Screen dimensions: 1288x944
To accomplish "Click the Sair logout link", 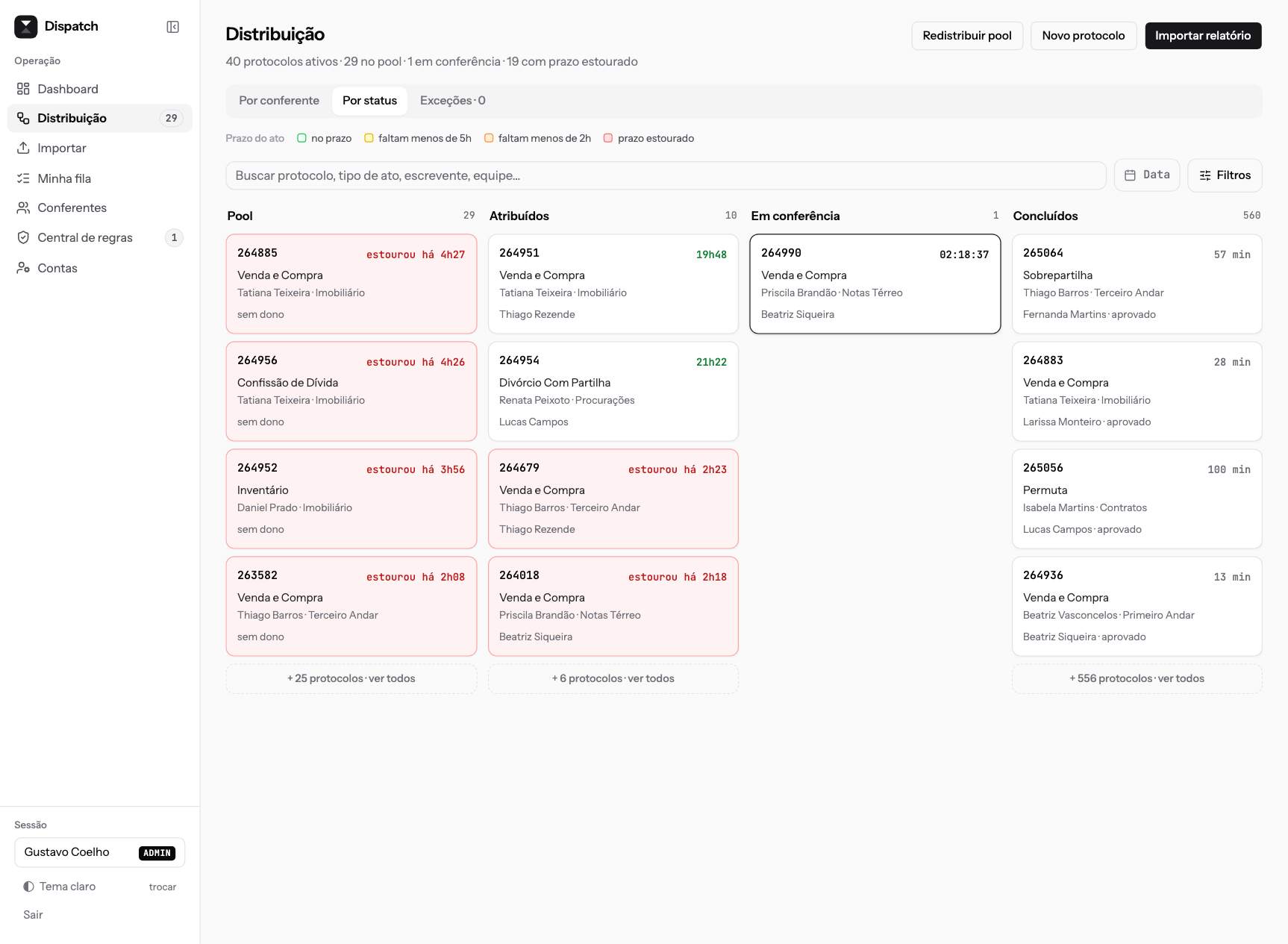I will [x=33, y=915].
